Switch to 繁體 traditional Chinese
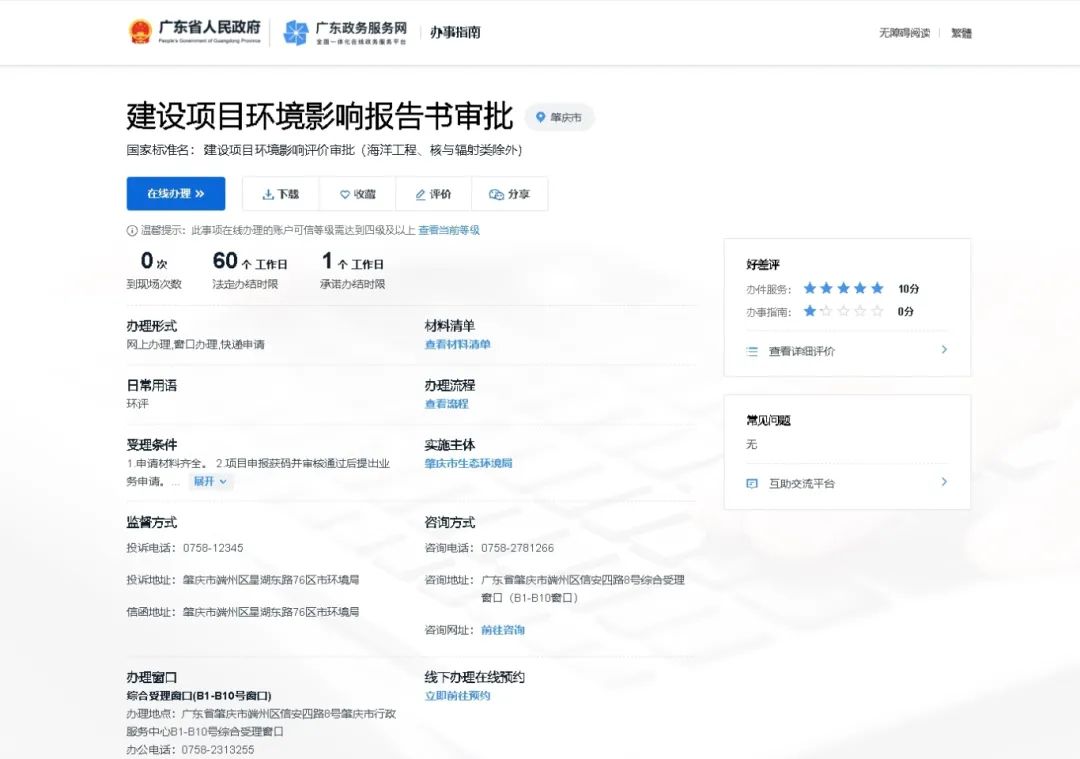This screenshot has height=759, width=1080. click(x=960, y=32)
